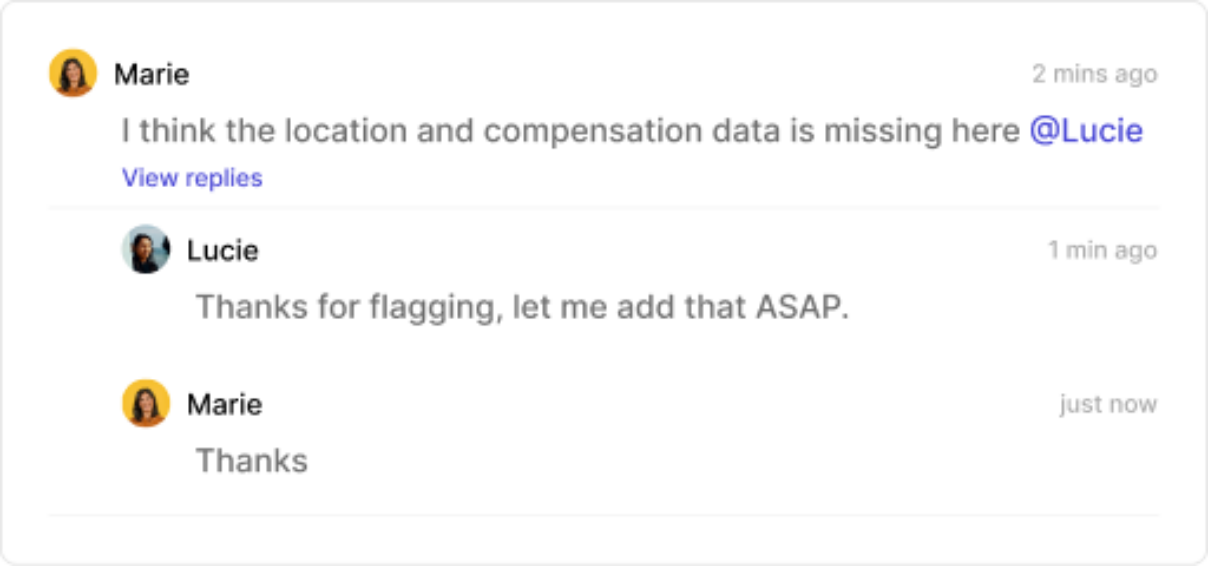Click Marie's "Thanks" reply message
The image size is (1208, 566).
click(251, 461)
